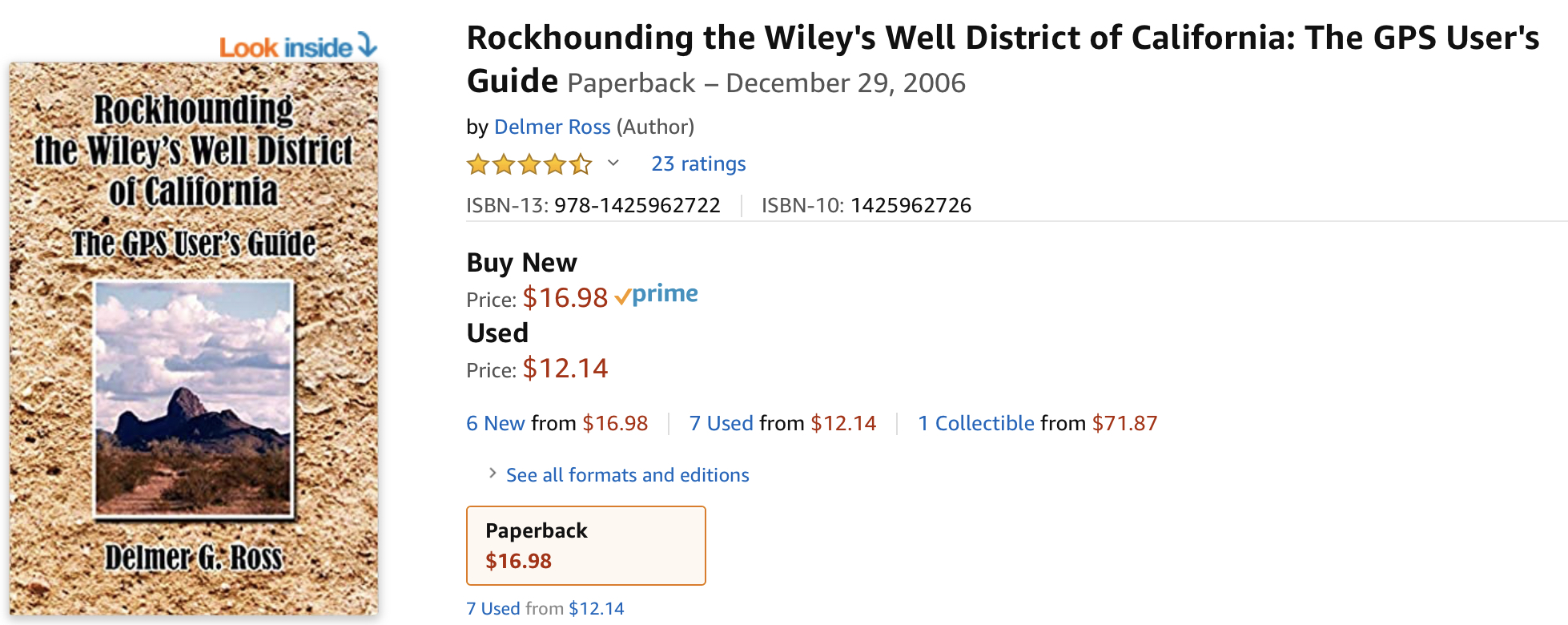View the 1 Collectible offer
1568x625 pixels.
pos(976,423)
